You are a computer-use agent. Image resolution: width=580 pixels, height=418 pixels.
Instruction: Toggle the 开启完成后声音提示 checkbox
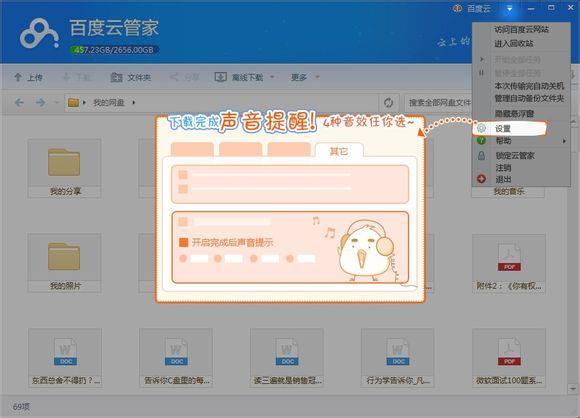(x=183, y=242)
